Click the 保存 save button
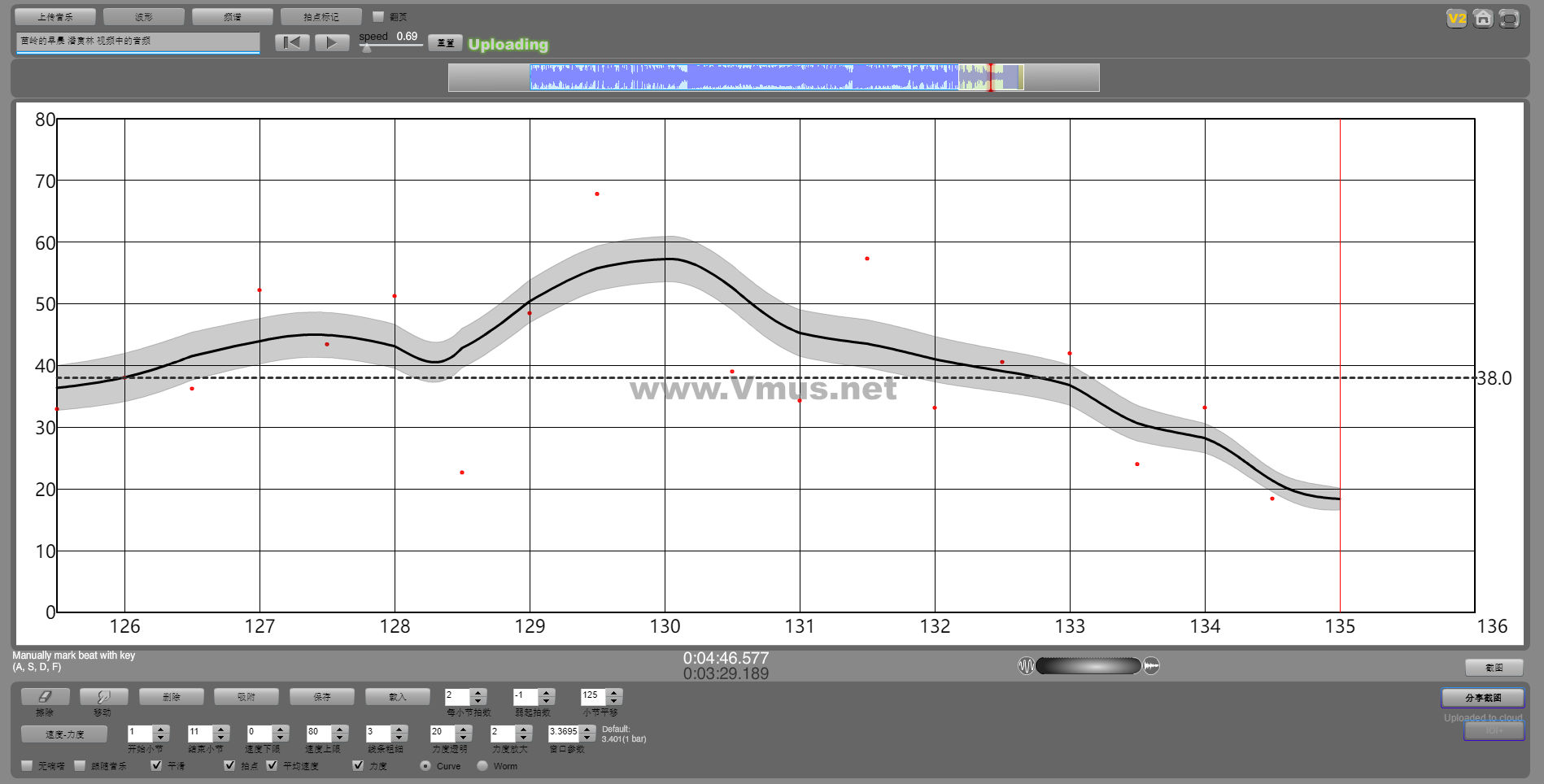Viewport: 1544px width, 784px height. (322, 697)
